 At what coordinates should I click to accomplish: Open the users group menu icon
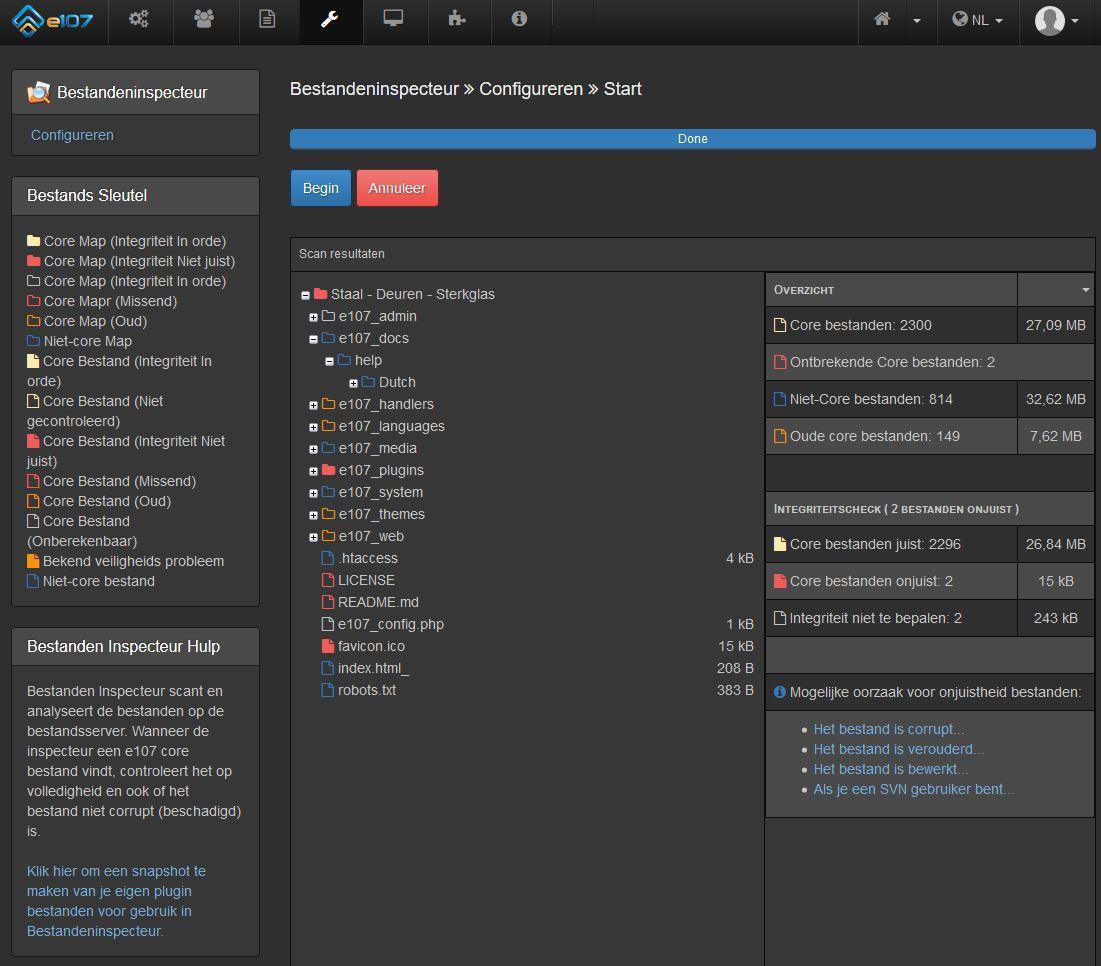click(204, 19)
